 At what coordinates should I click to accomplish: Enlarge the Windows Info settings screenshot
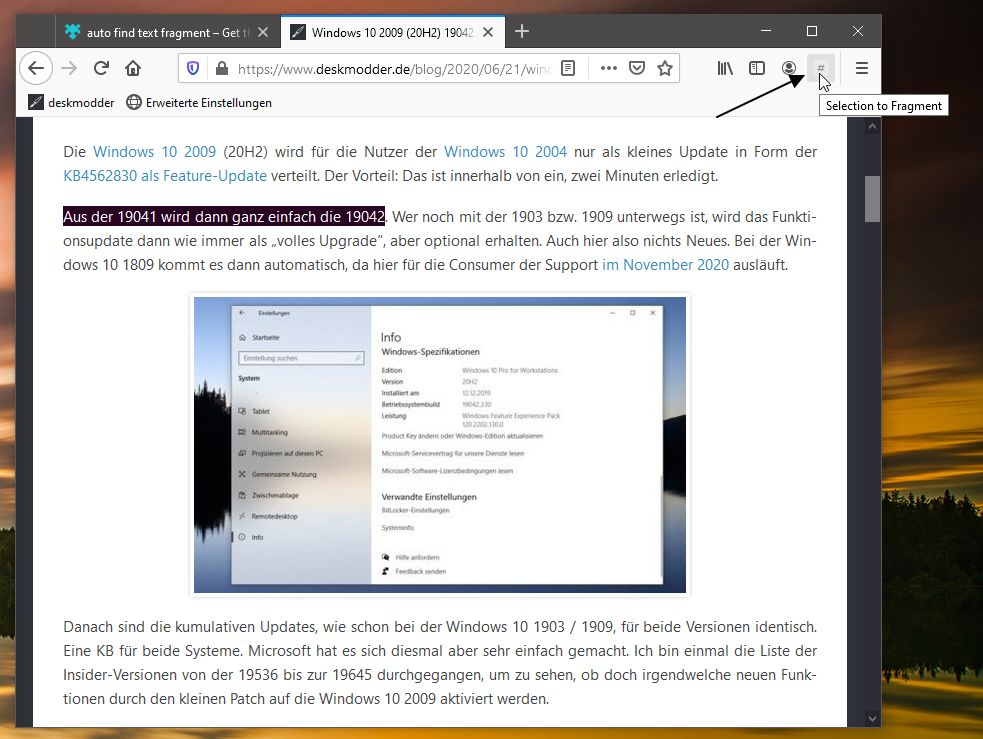tap(439, 444)
